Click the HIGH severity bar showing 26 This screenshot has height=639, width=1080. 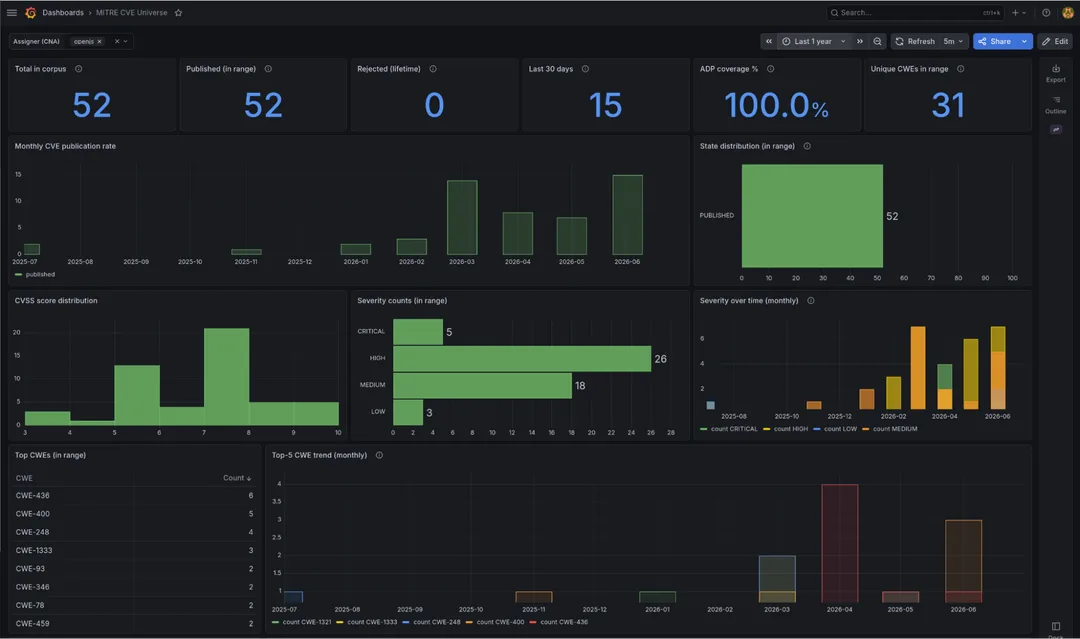coord(522,359)
